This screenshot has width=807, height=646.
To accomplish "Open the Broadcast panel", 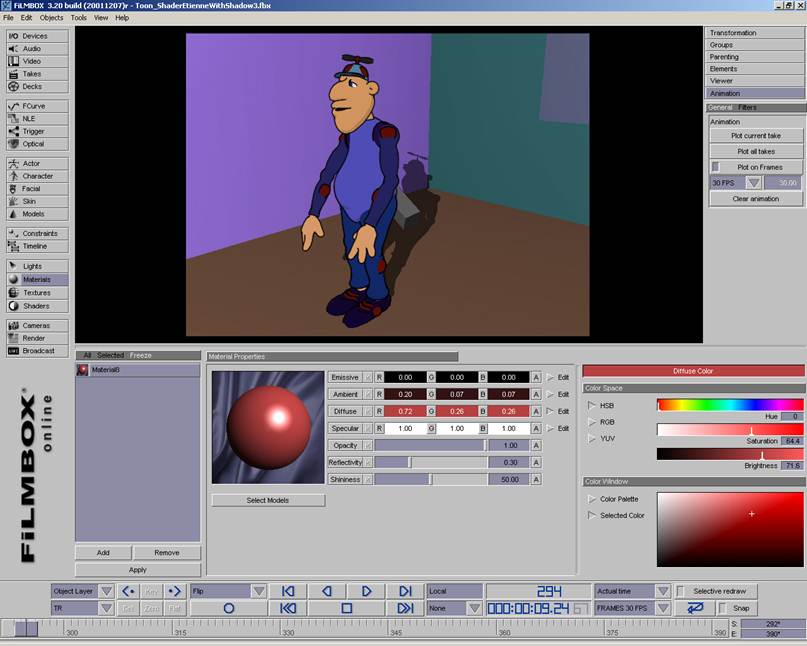I will pos(37,351).
